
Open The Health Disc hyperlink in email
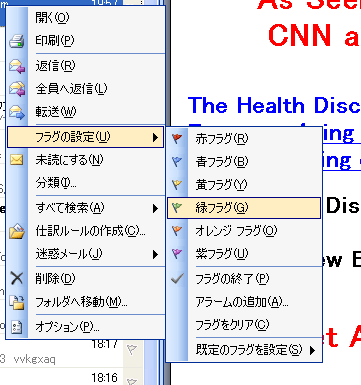tap(274, 105)
